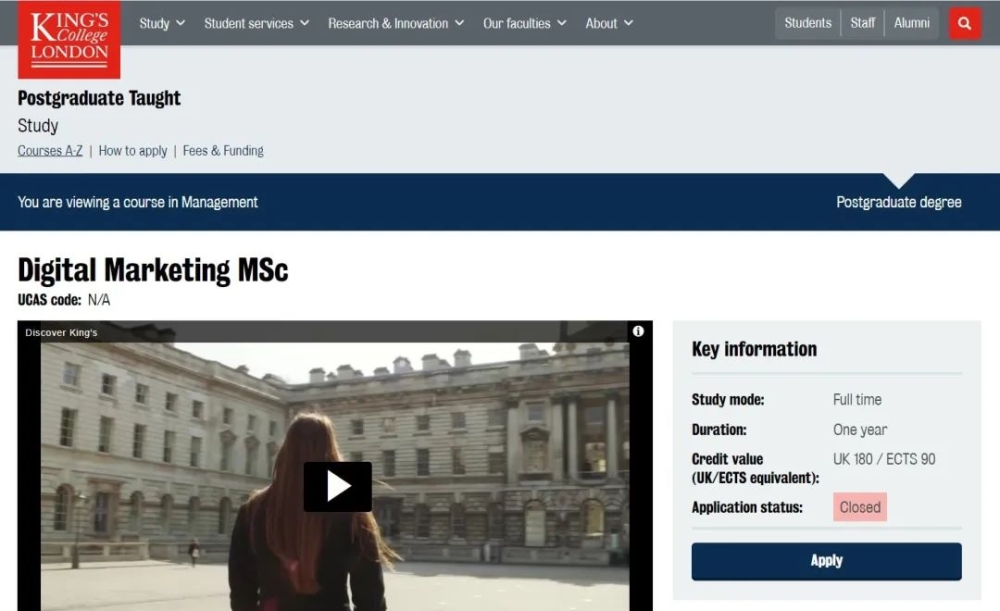Expand the Student services chevron
Image resolution: width=1000 pixels, height=611 pixels.
click(x=304, y=23)
